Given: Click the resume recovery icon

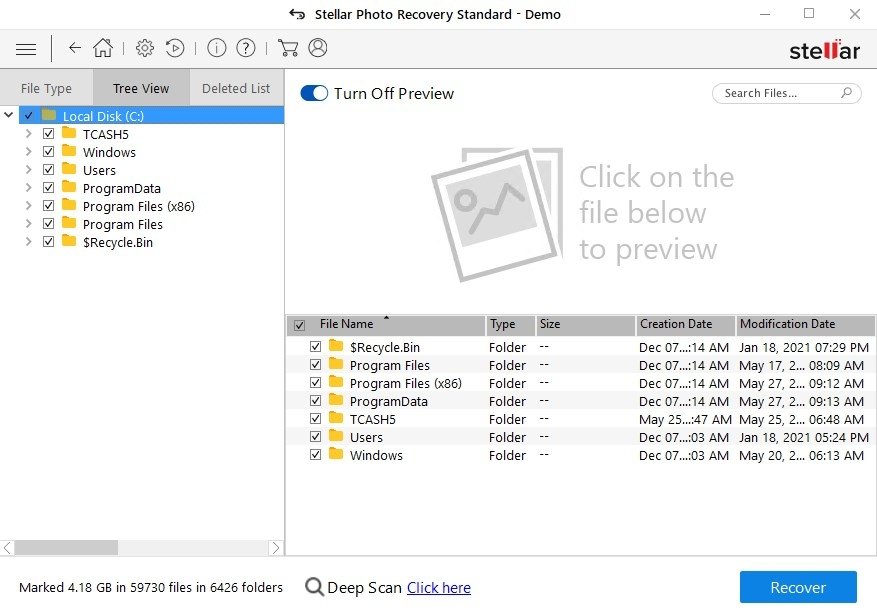Looking at the screenshot, I should click(175, 48).
